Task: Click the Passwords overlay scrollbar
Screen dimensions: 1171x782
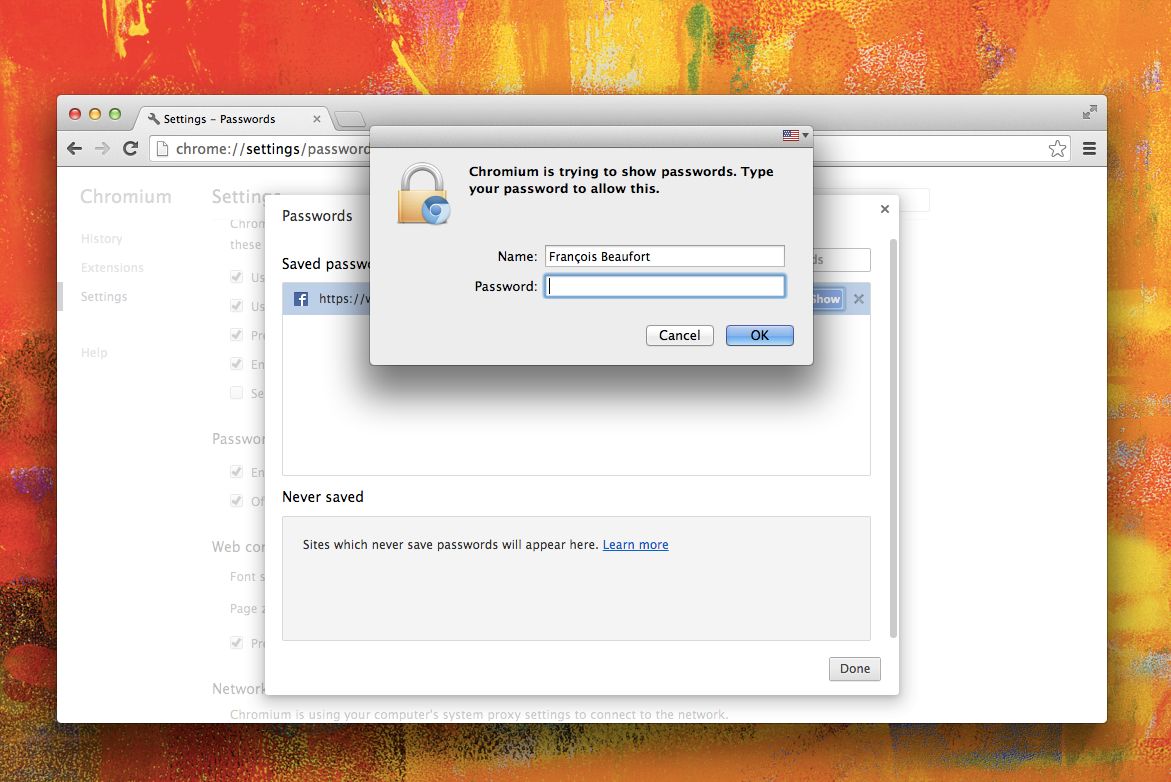Action: pyautogui.click(x=893, y=438)
